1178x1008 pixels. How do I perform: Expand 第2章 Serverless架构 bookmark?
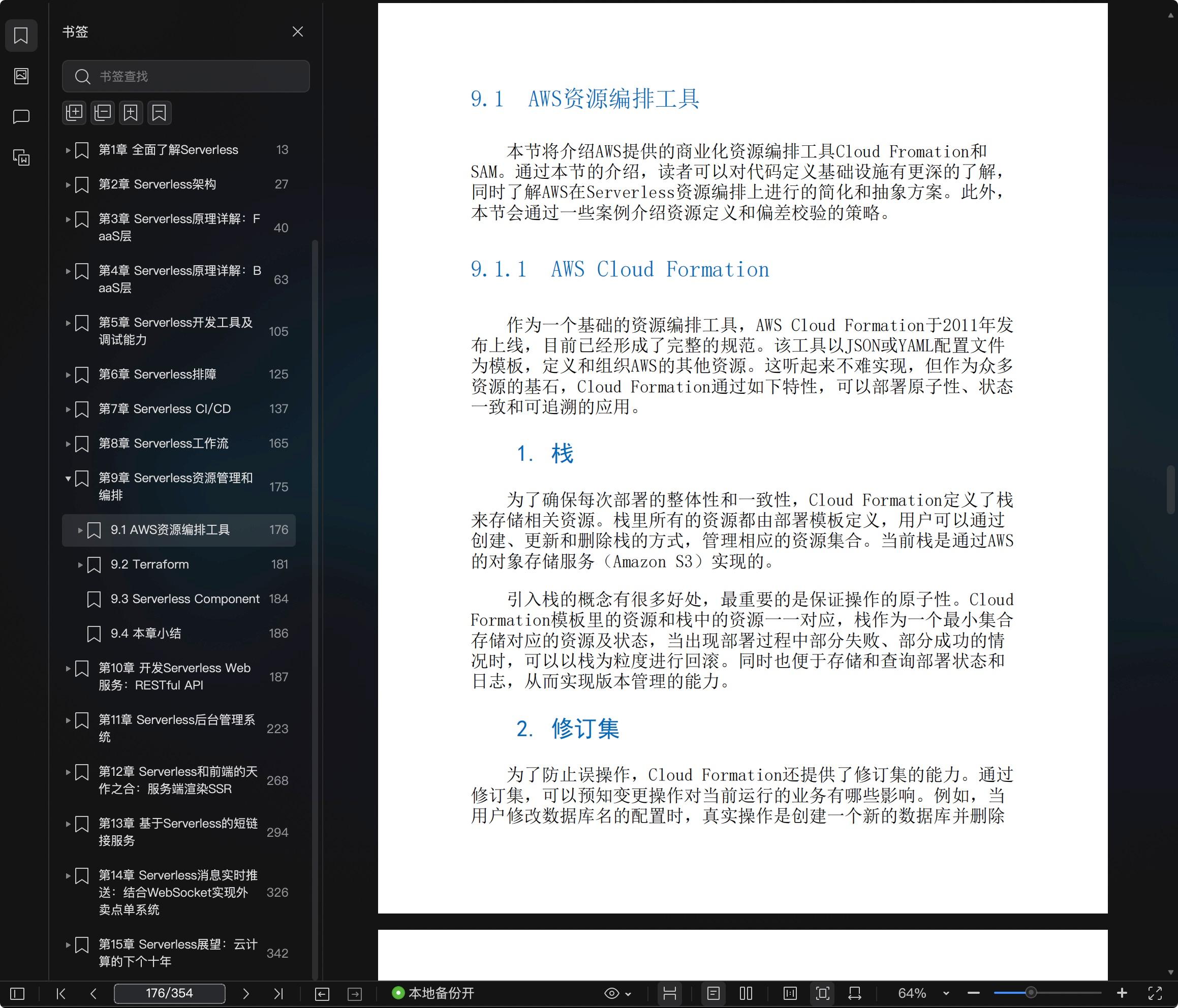[x=68, y=185]
